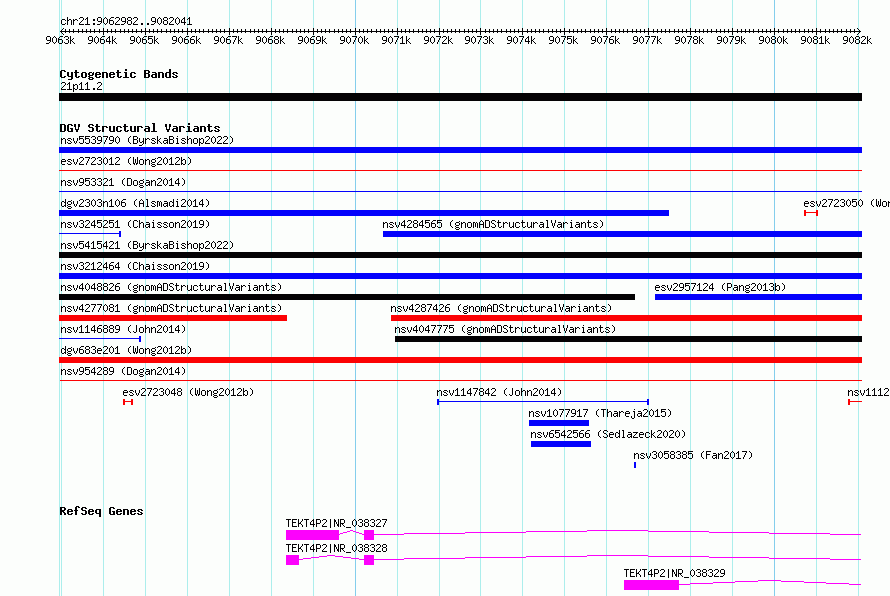Click the 21p11.2 black cytogenetic band
The height and width of the screenshot is (596, 890).
[460, 97]
